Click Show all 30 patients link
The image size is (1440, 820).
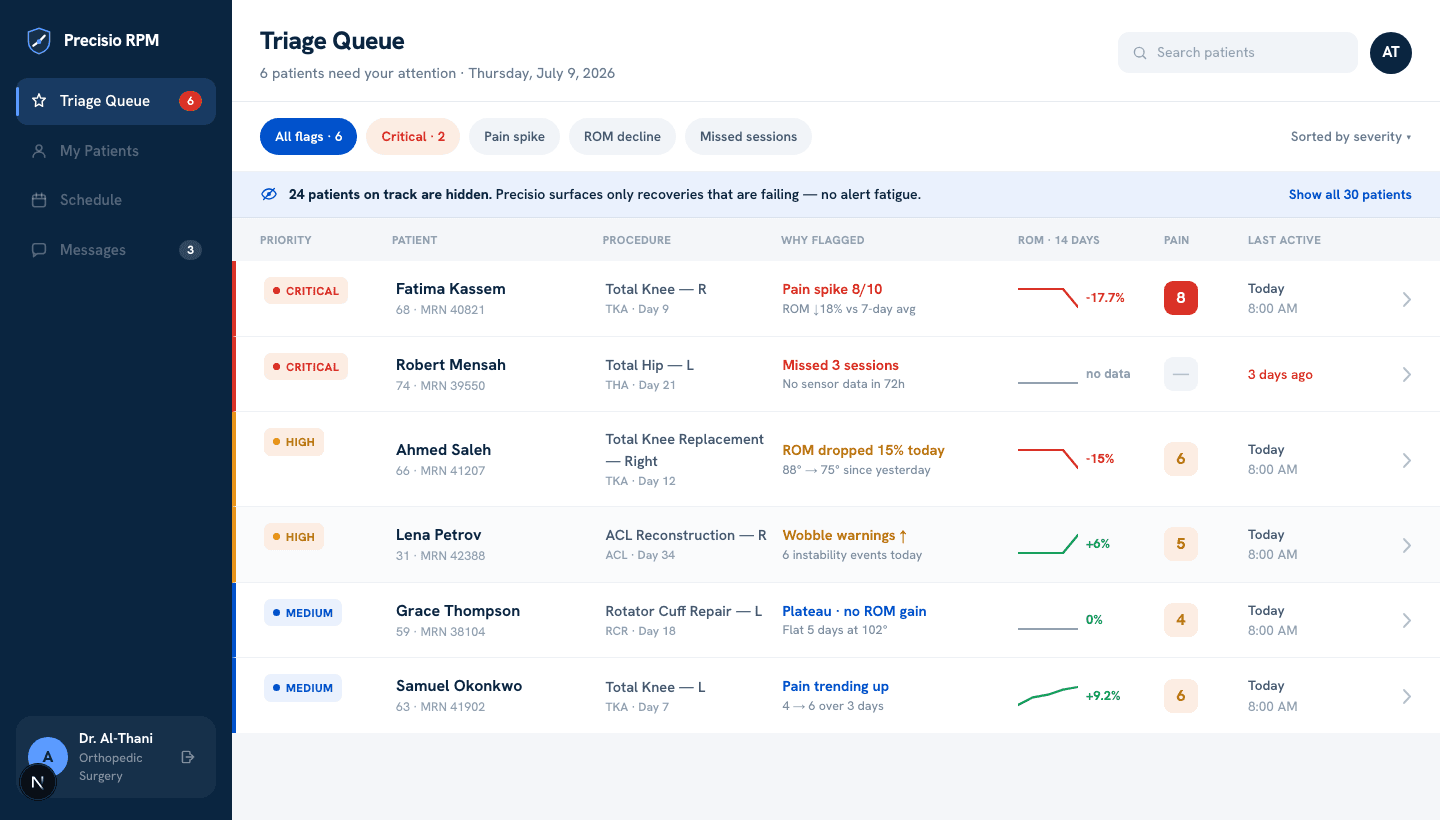coord(1350,195)
